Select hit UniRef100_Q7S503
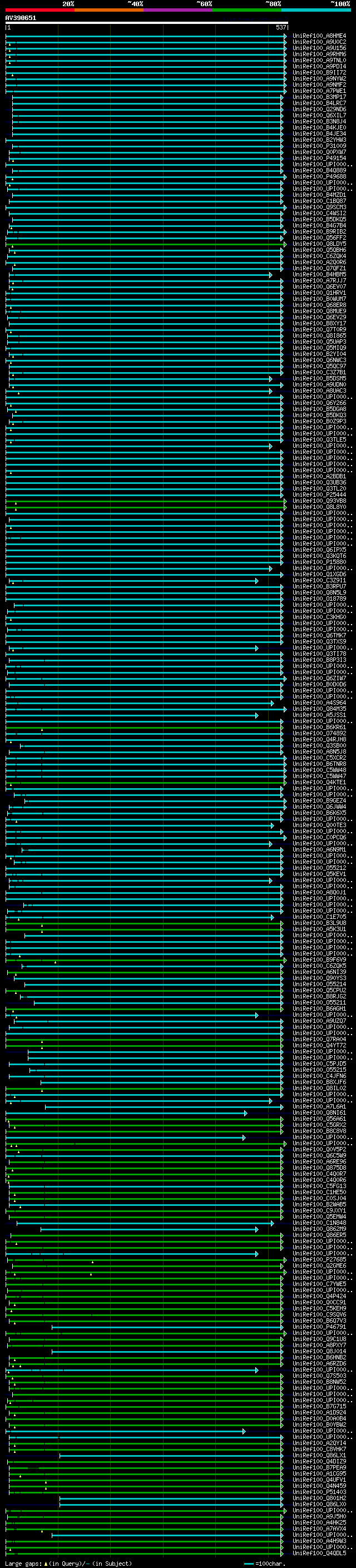356x1568 pixels. point(319,1376)
